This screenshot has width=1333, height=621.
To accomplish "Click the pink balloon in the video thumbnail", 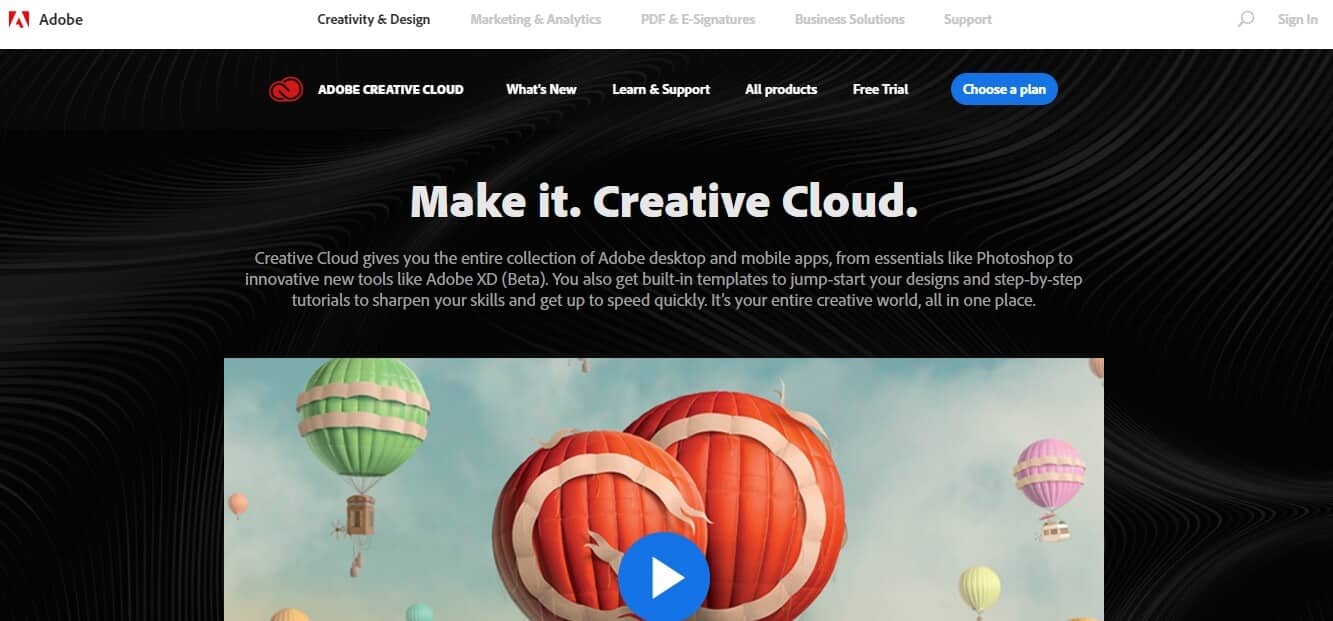I will [x=1049, y=473].
